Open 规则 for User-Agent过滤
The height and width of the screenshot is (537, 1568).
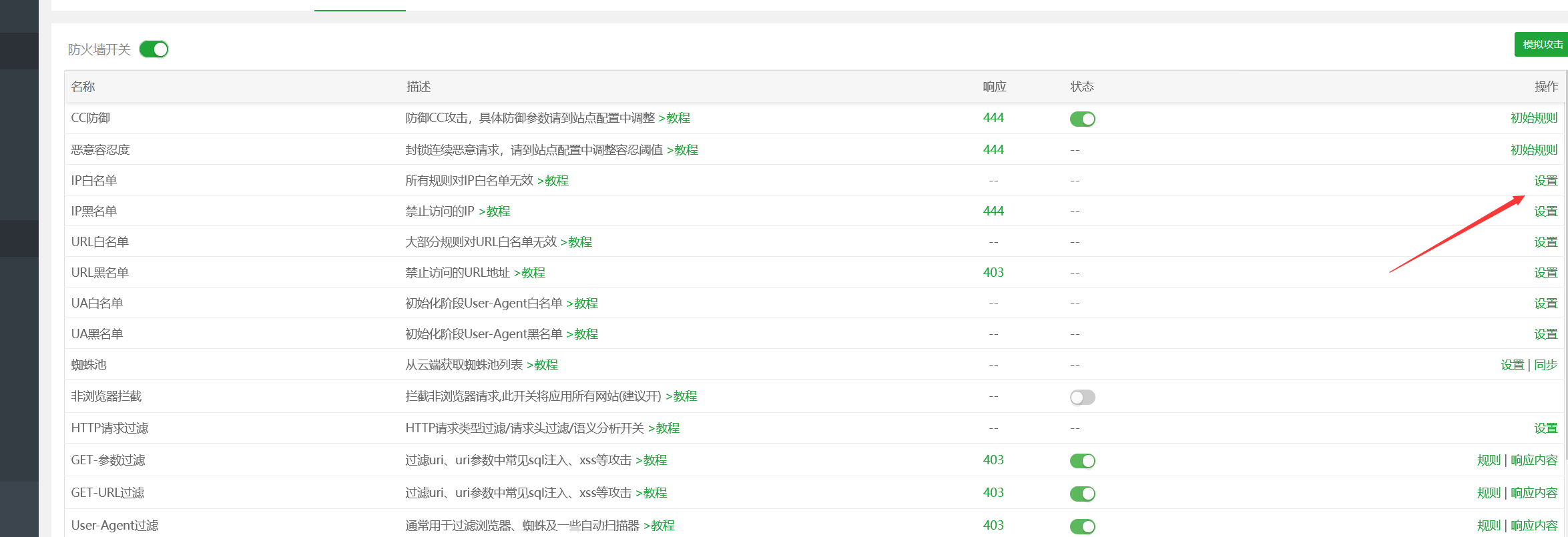[x=1489, y=526]
